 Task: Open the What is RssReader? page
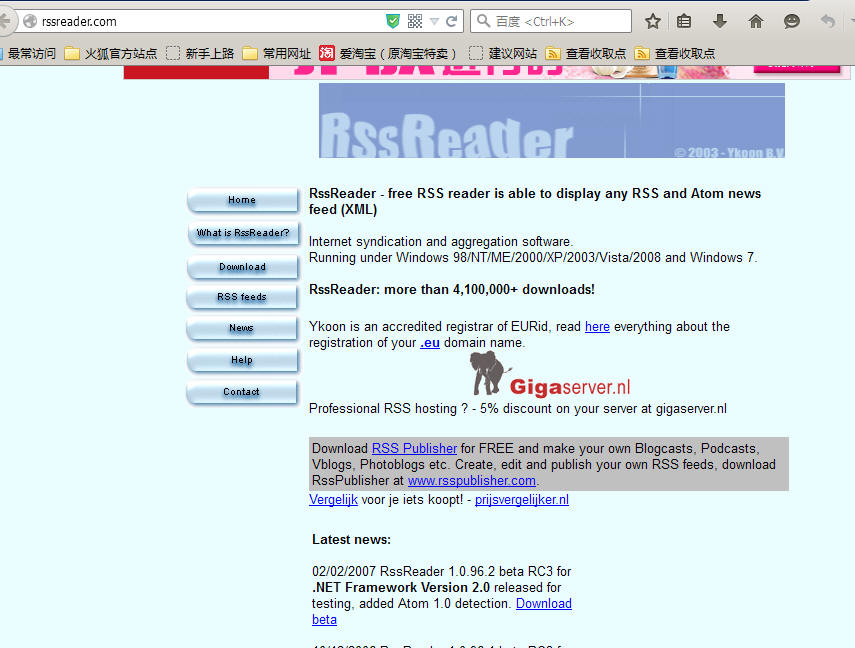point(242,233)
